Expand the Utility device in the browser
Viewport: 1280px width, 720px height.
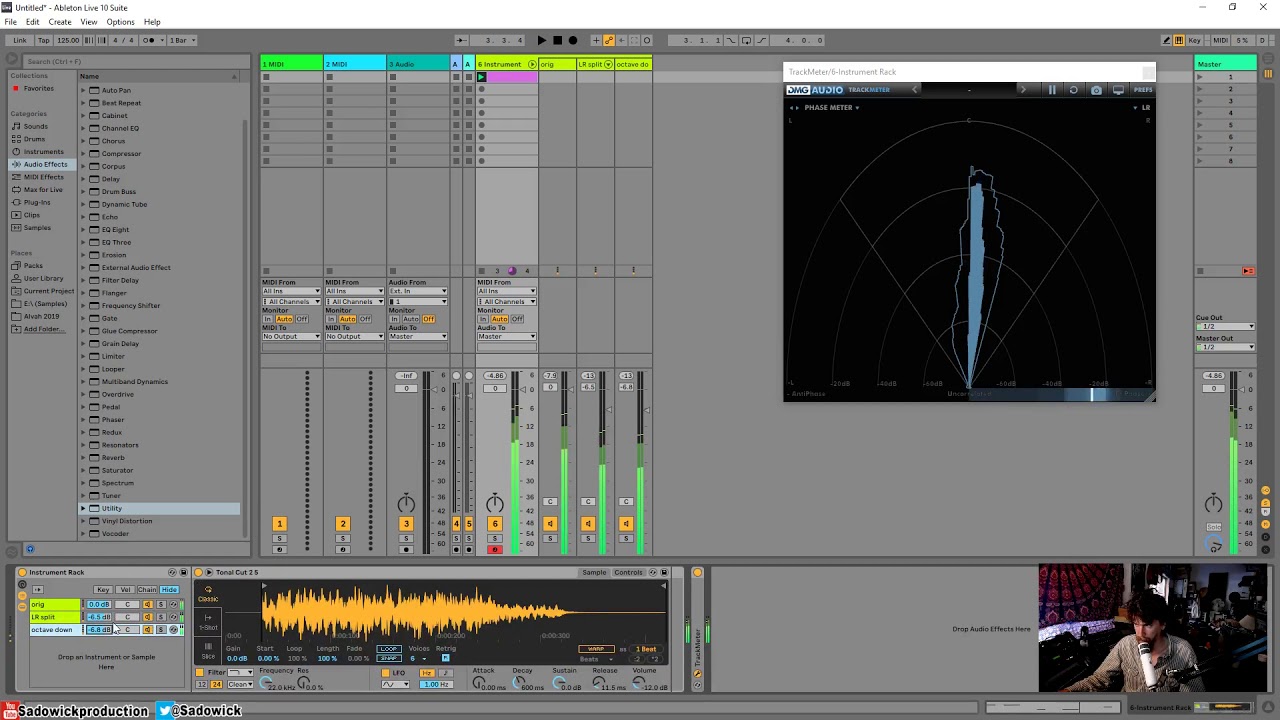coord(84,508)
